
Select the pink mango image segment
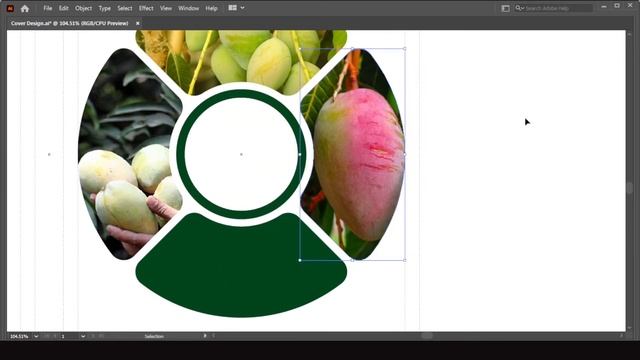tap(359, 163)
